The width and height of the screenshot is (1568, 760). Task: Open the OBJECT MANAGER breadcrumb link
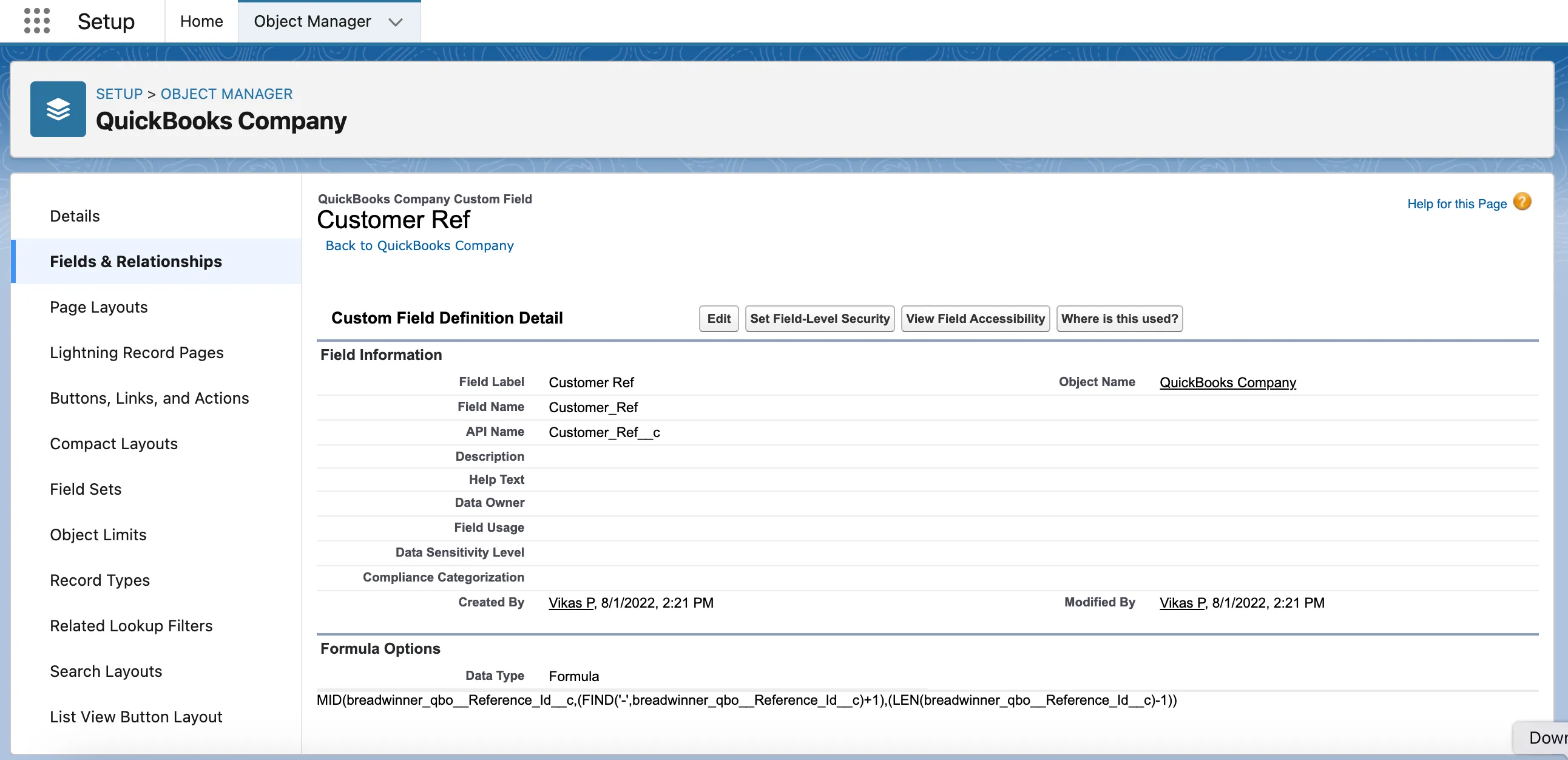tap(226, 93)
